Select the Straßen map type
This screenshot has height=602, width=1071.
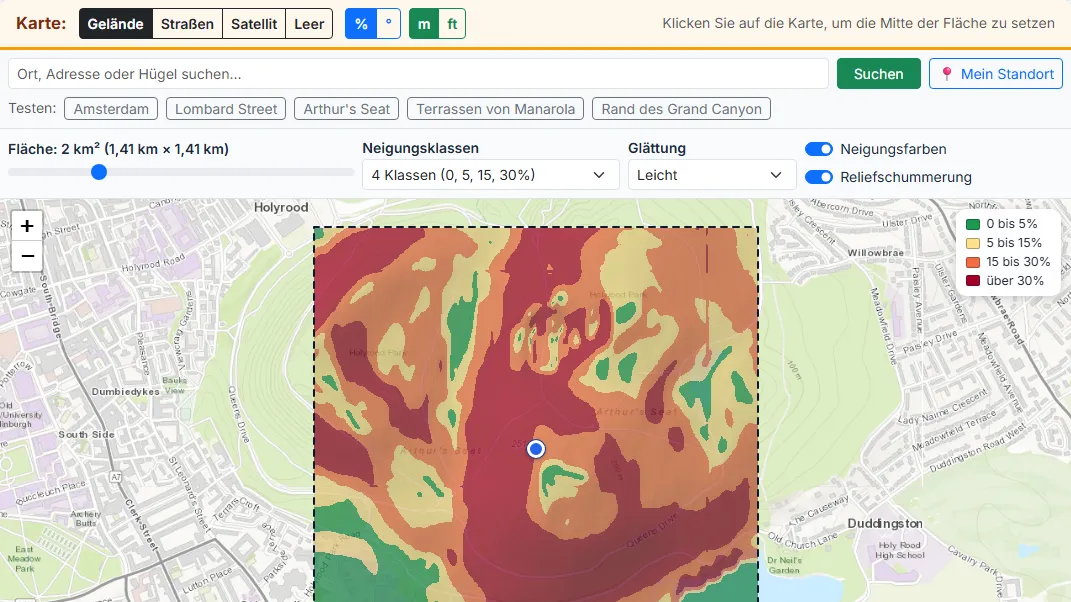(x=187, y=24)
